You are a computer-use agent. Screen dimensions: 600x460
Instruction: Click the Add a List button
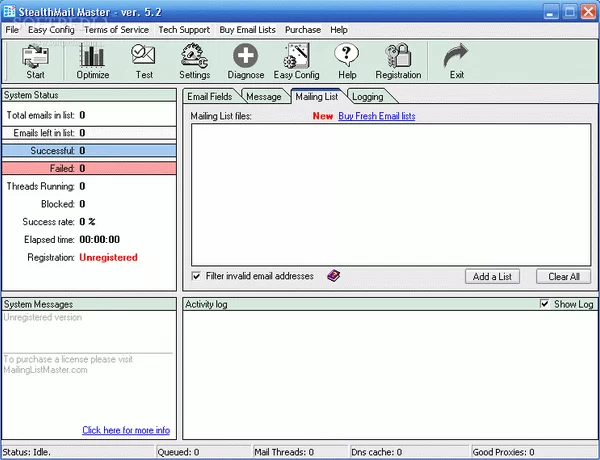(492, 276)
